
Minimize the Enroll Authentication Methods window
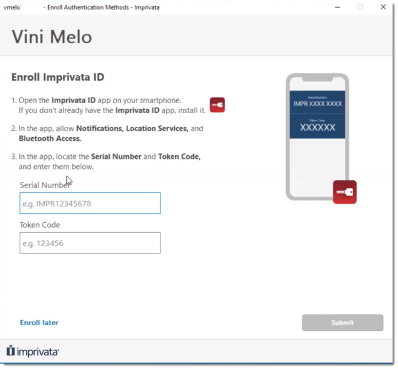click(x=338, y=7)
